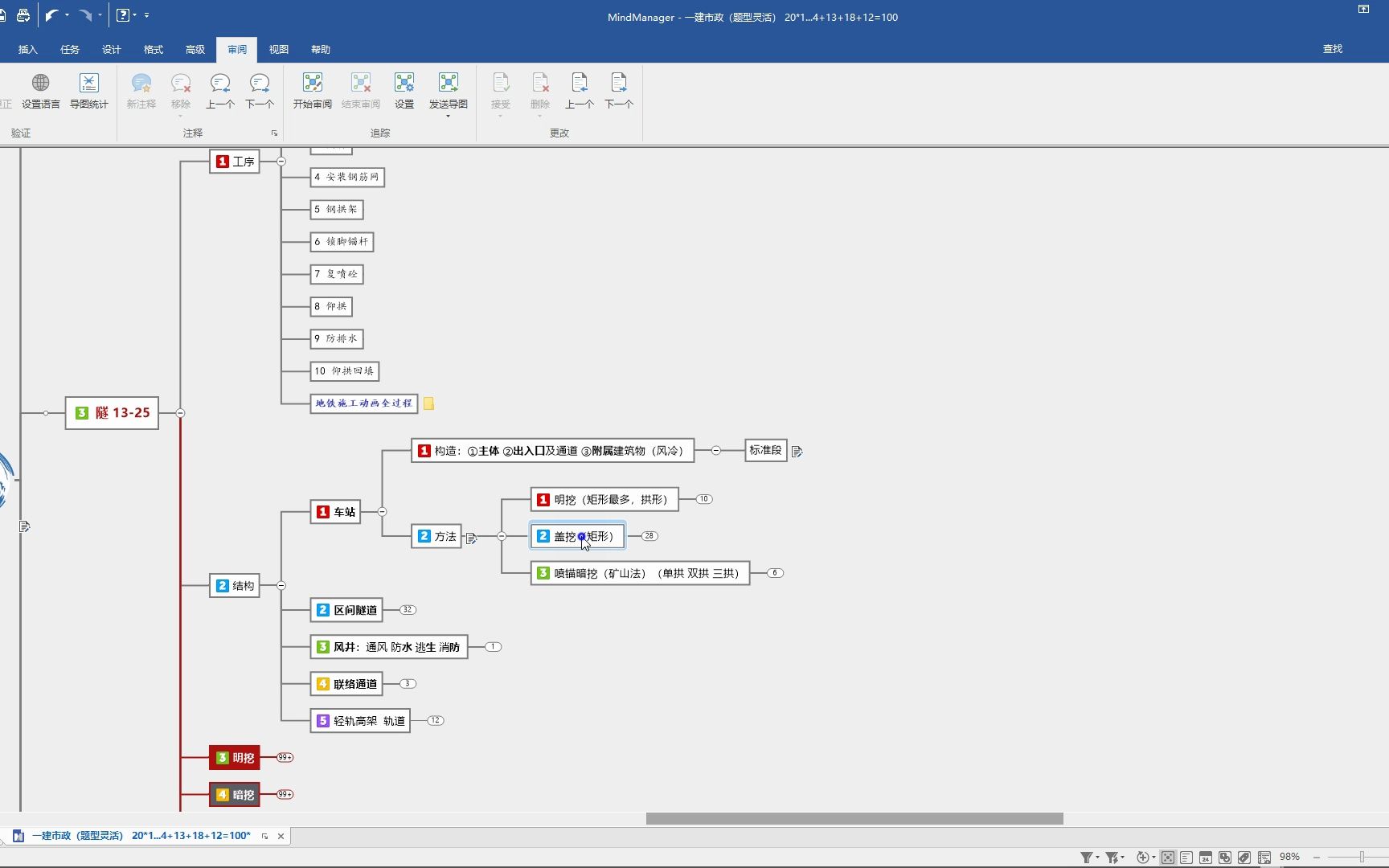
Task: Click the filter funnel icon in the status bar
Action: (1087, 858)
